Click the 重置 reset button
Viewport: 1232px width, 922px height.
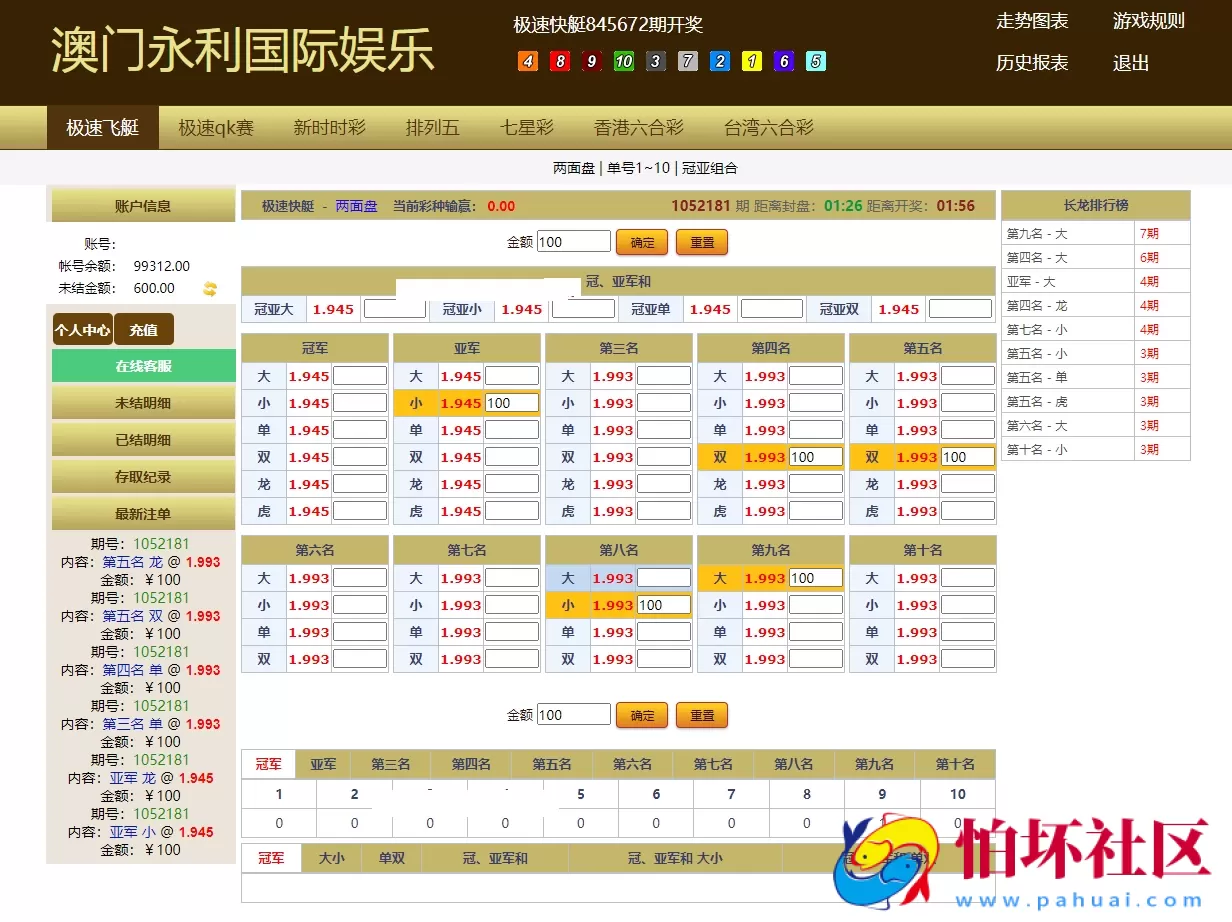(701, 241)
